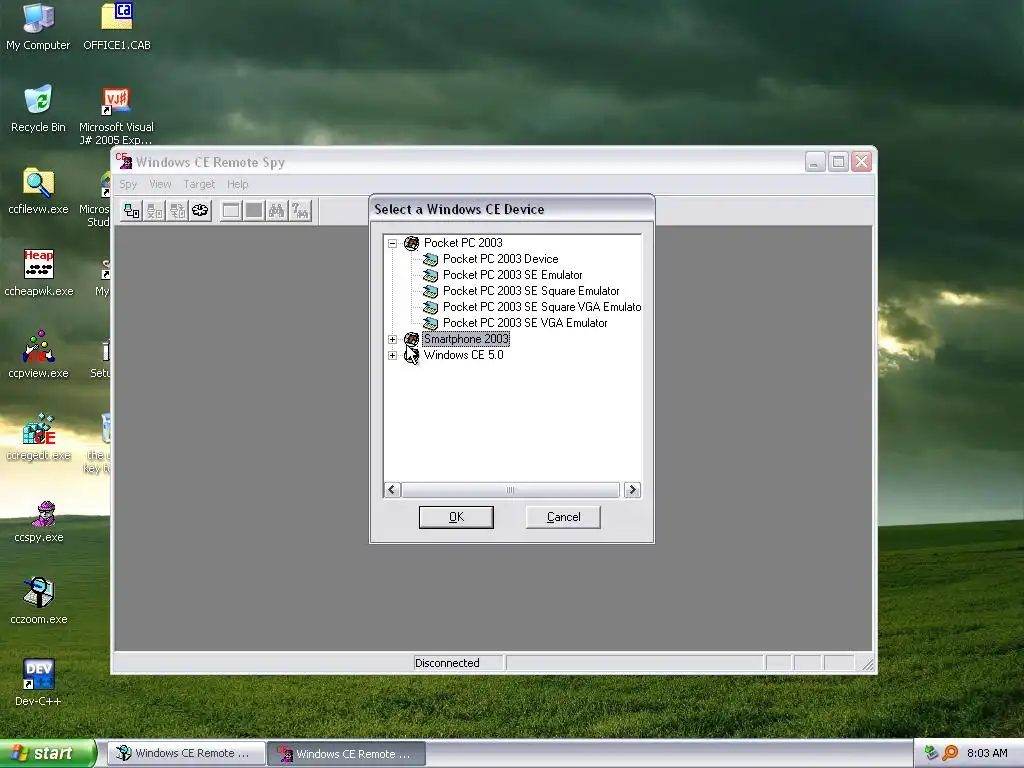Select Pocket PC 2003 SE Square Emulator entry
This screenshot has height=768, width=1024.
tap(531, 291)
